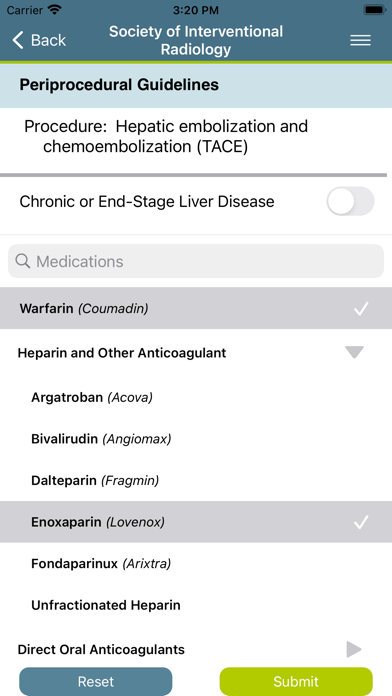392x696 pixels.
Task: Tap the Enoxaparin checkmark icon
Action: click(x=361, y=522)
